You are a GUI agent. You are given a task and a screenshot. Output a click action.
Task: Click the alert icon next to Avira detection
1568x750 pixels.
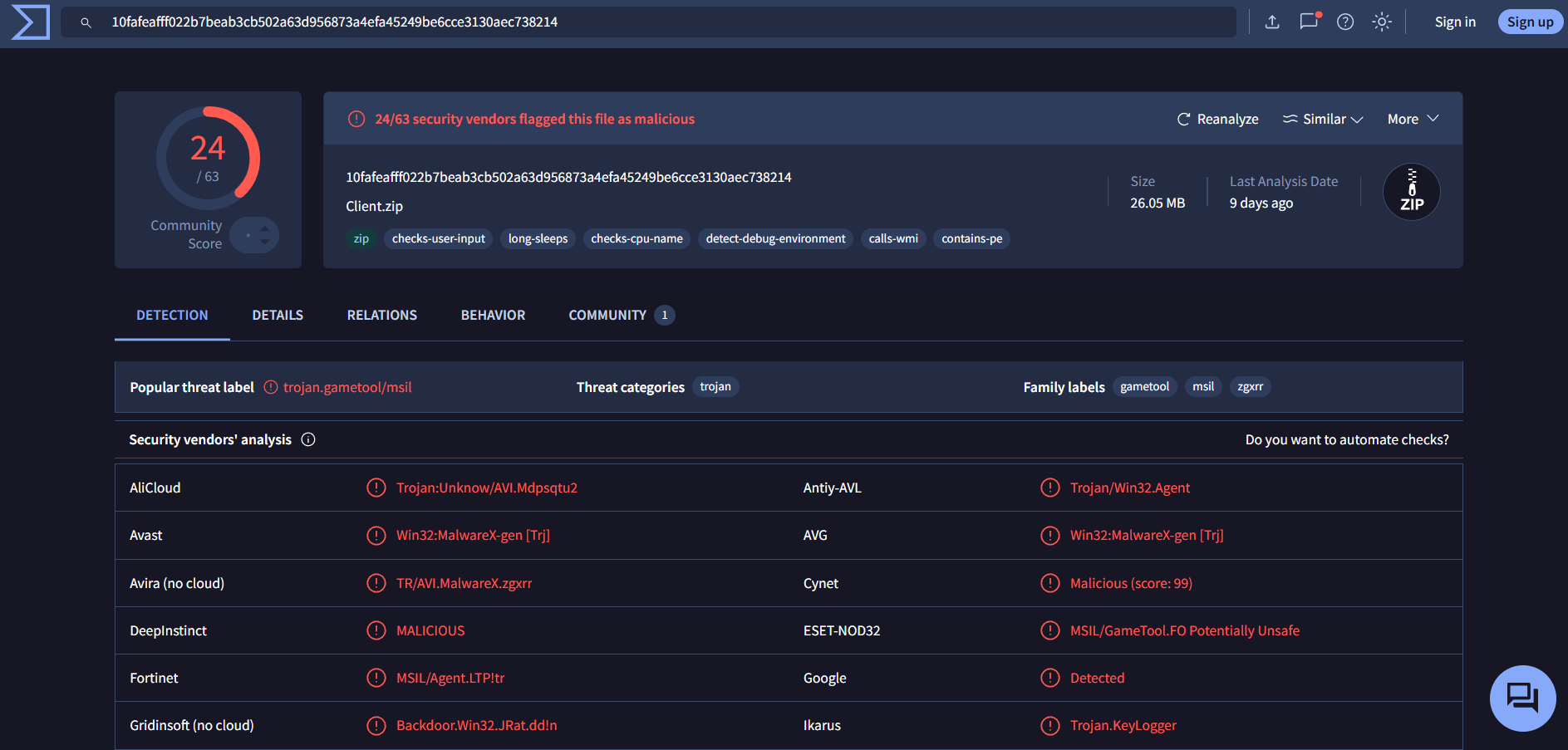click(376, 583)
